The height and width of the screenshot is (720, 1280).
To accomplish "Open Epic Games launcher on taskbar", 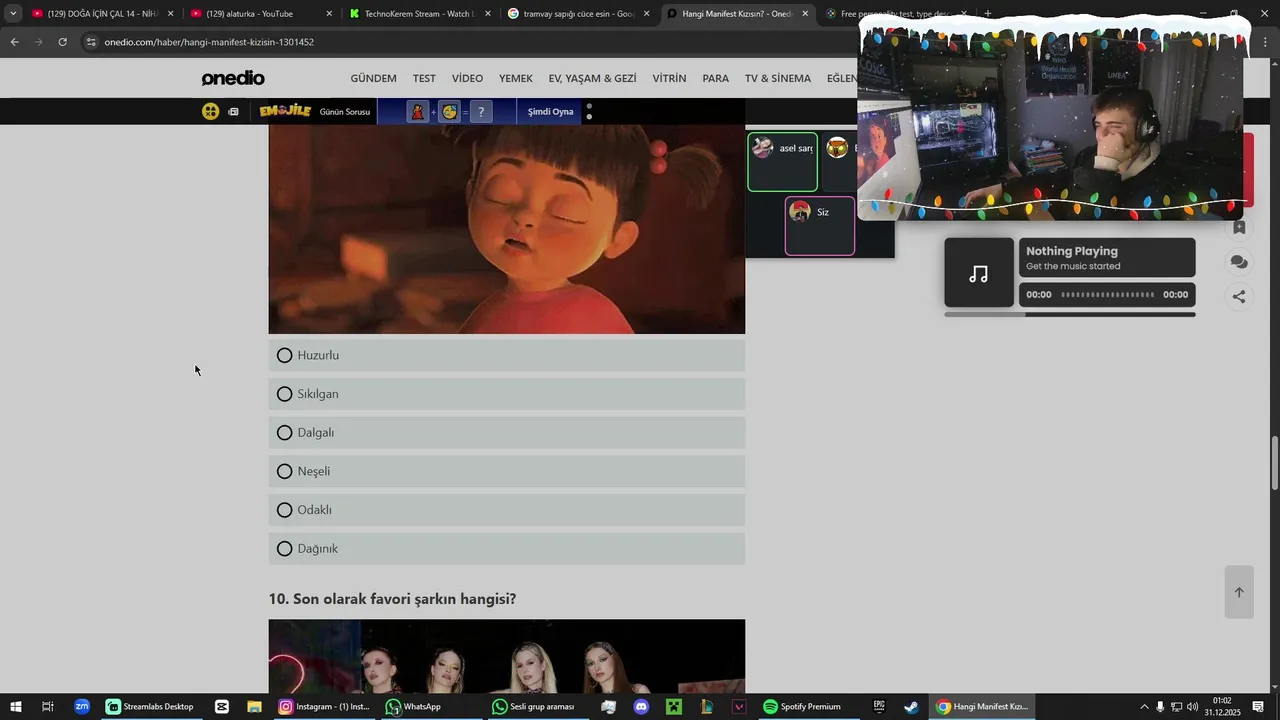I will coord(879,707).
